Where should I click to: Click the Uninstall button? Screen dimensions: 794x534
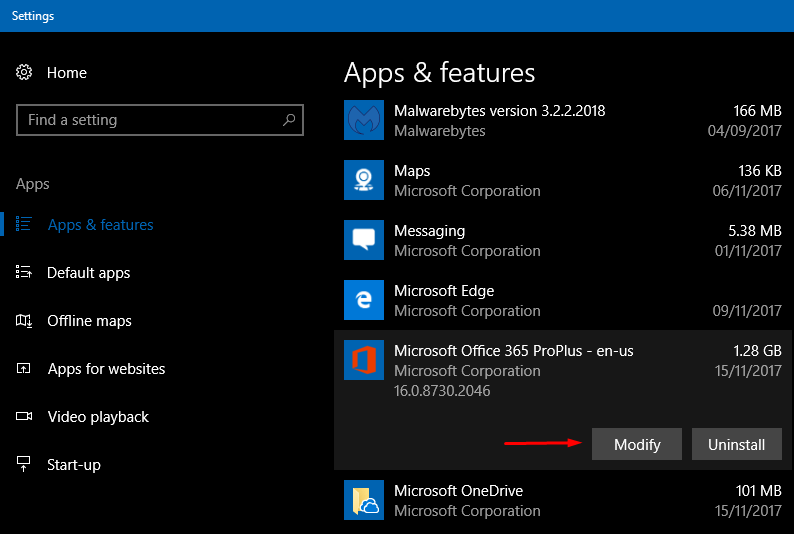tap(737, 444)
